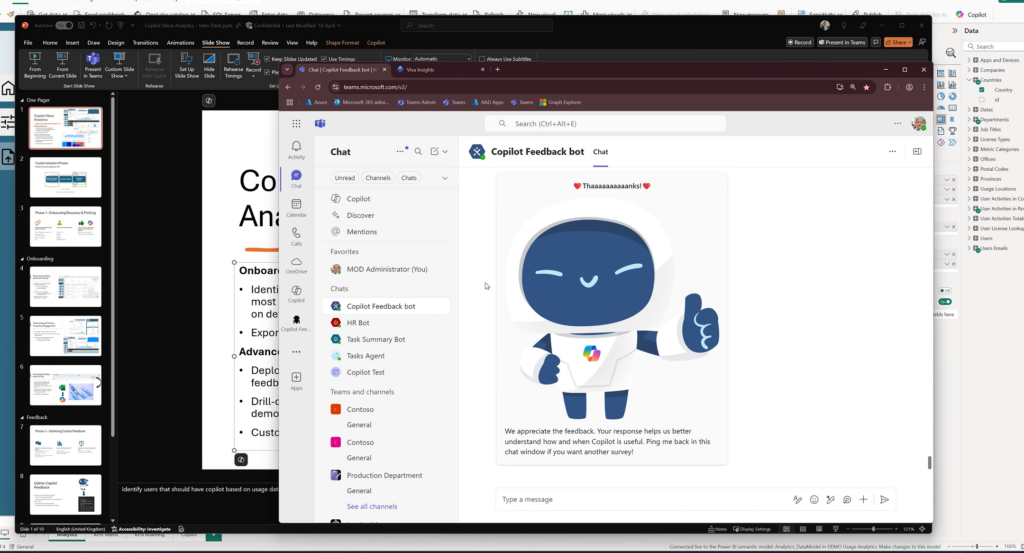The image size is (1024, 553).
Task: Open browser extensions puzzle icon
Action: click(887, 87)
